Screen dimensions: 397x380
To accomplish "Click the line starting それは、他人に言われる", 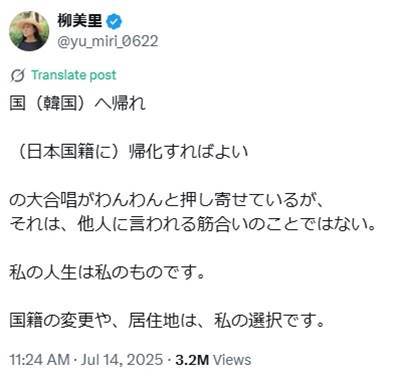I will pos(192,224).
